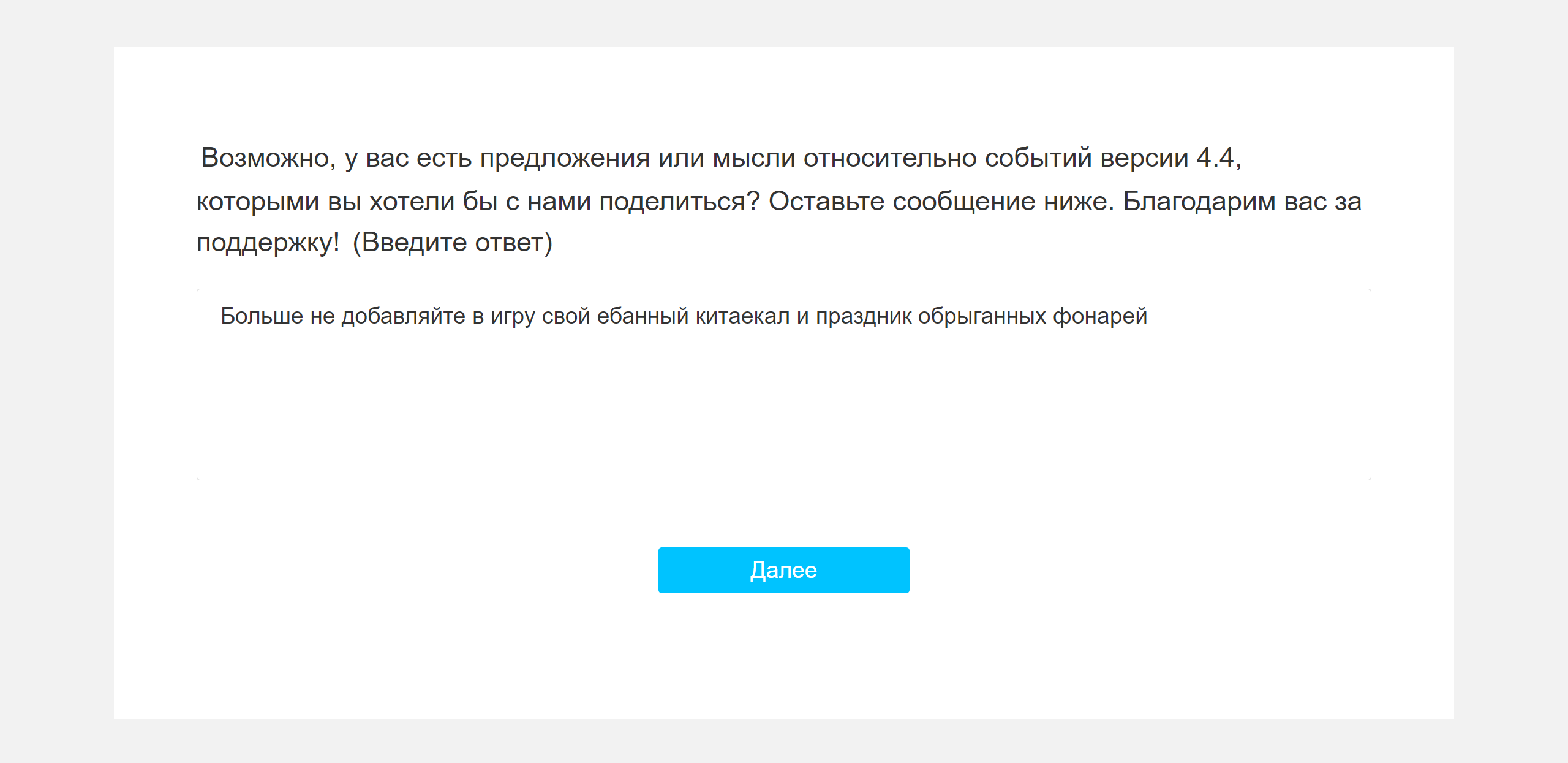Click "Возможно" at the question start
The image size is (1568, 763).
268,158
